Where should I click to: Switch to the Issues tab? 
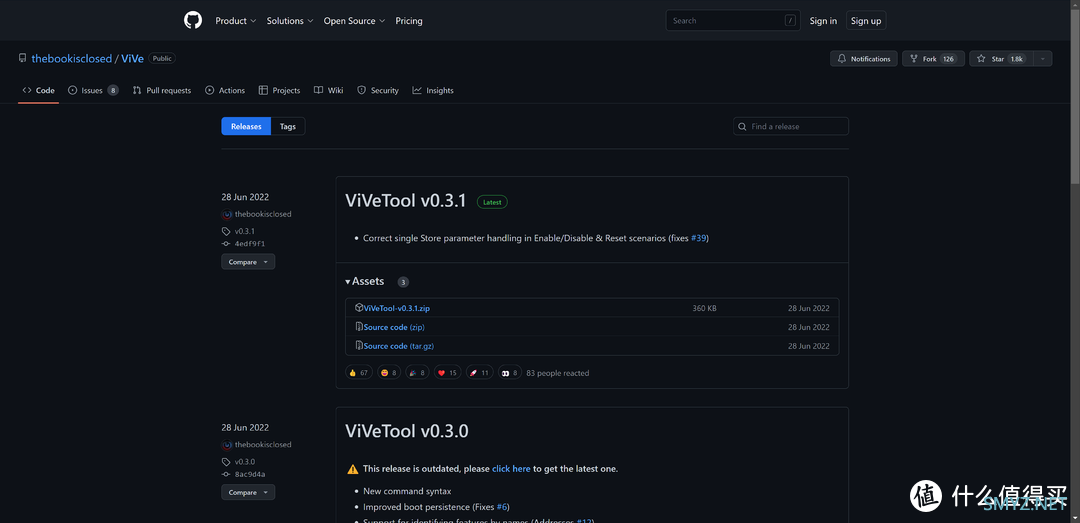[93, 90]
